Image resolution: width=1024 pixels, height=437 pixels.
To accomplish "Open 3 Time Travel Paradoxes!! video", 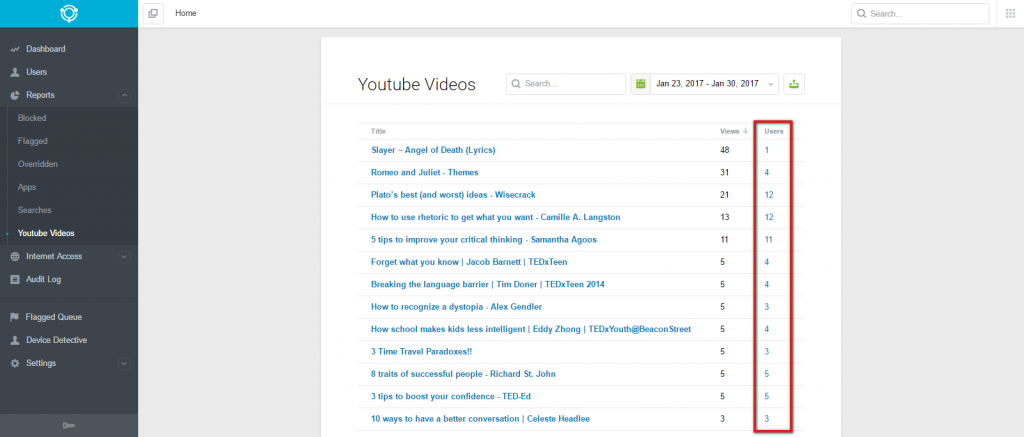I will pyautogui.click(x=421, y=351).
